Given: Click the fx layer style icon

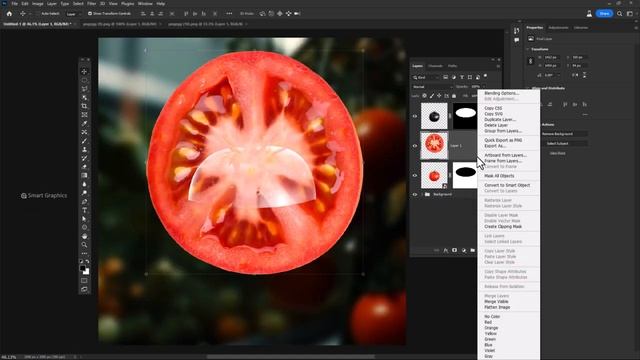Looking at the screenshot, I should coord(446,250).
